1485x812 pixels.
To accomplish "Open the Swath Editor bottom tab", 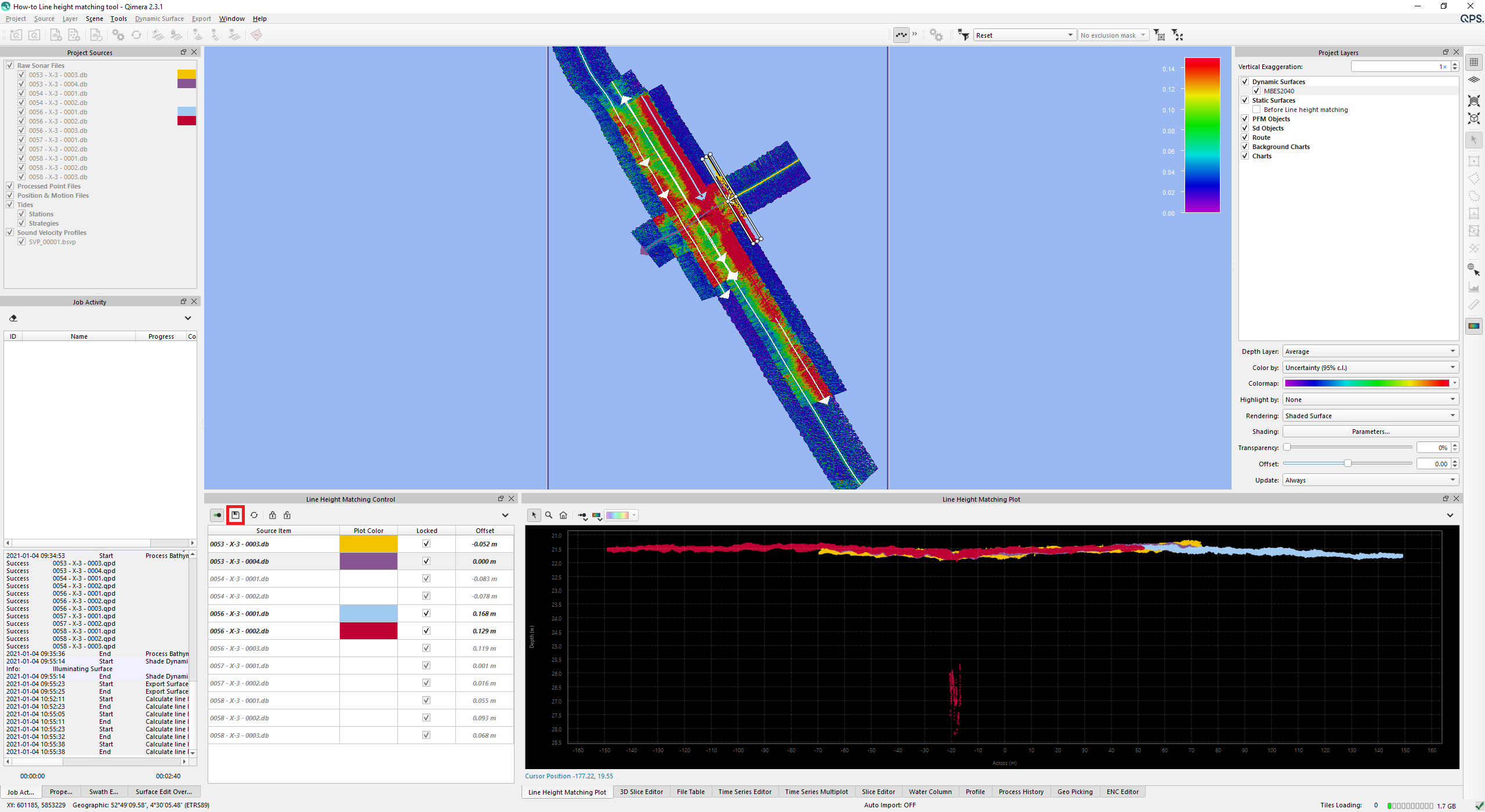I will tap(103, 792).
